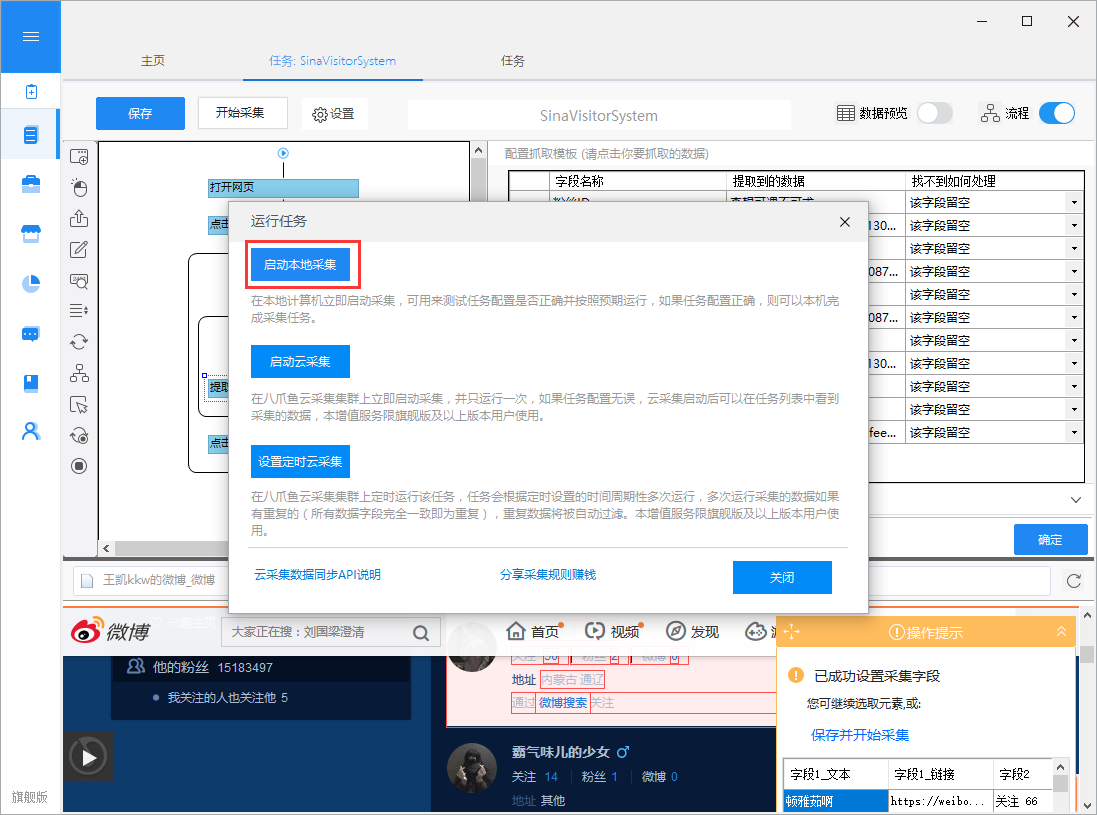Screen dimensions: 1097x815
Task: Select the 打开网页 flow step
Action: coord(283,187)
